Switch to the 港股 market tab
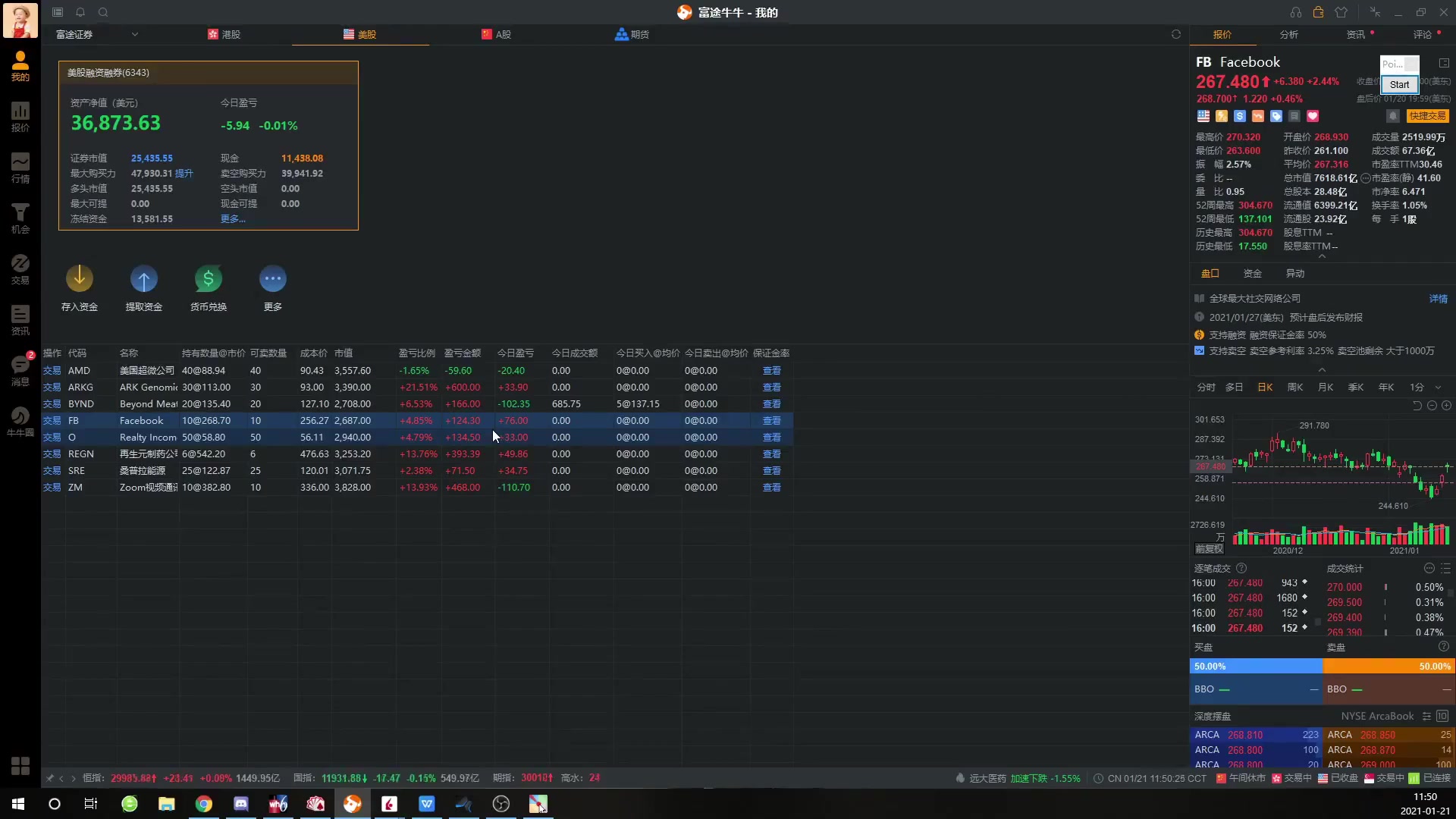Image resolution: width=1456 pixels, height=819 pixels. tap(224, 34)
